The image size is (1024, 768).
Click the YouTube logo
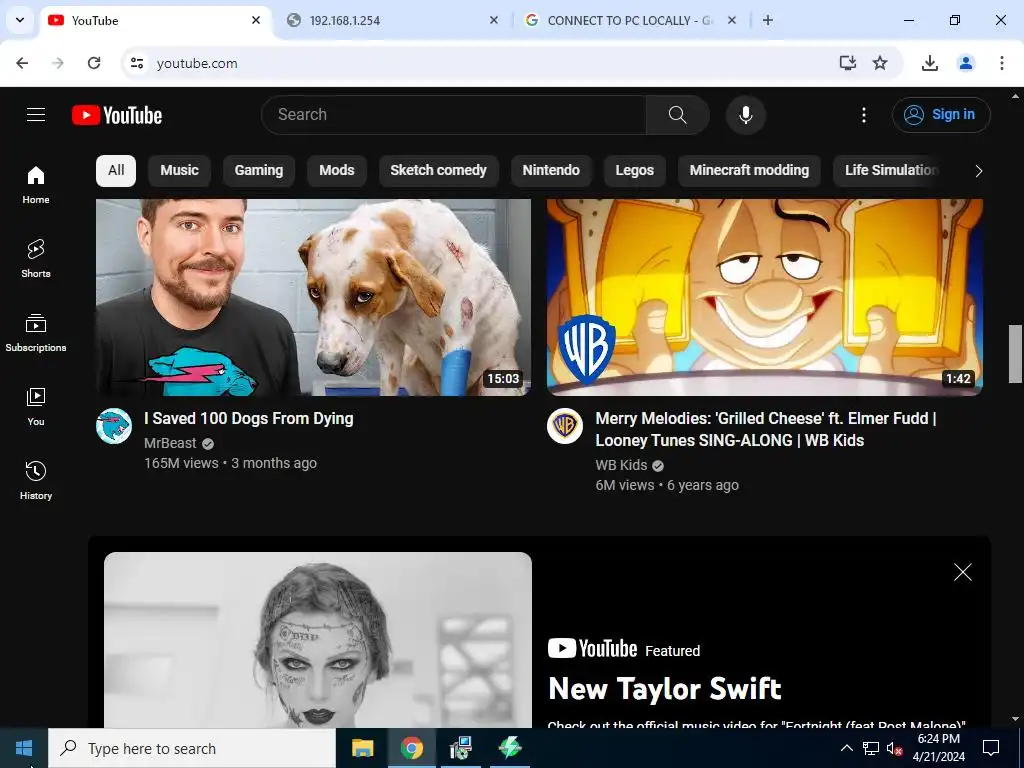[x=117, y=115]
